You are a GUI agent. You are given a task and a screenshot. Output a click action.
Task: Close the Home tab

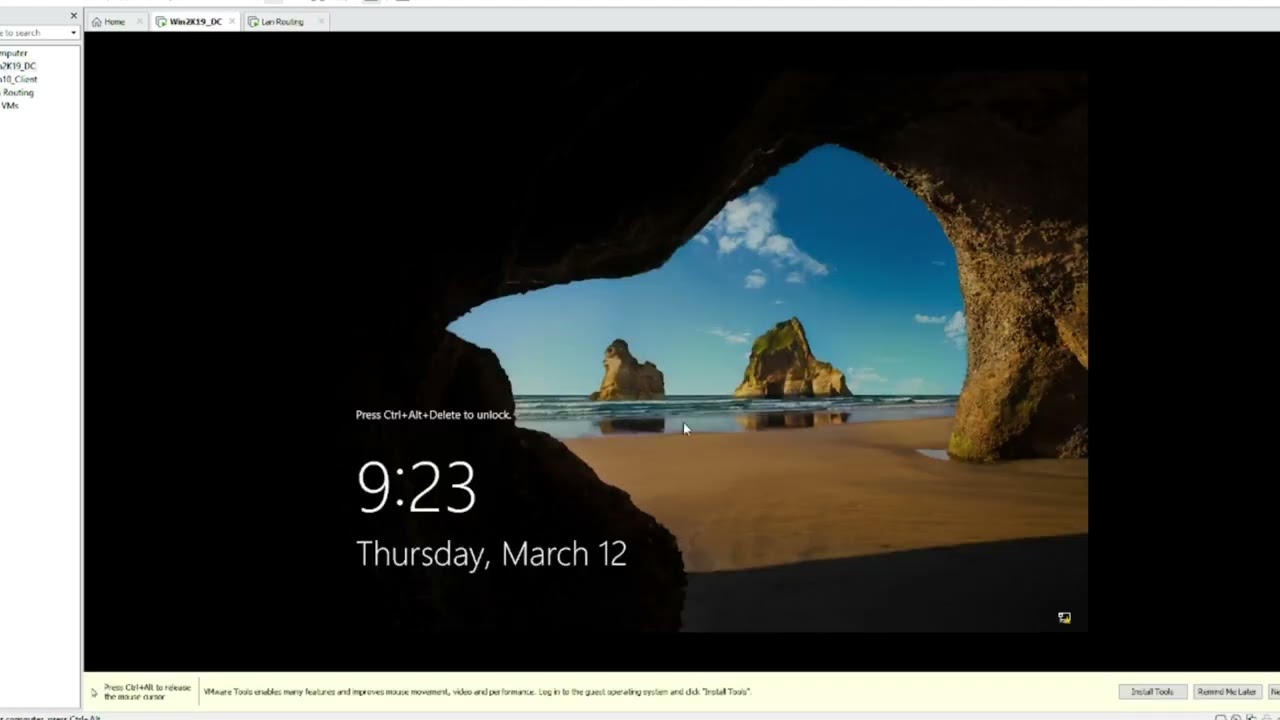139,21
